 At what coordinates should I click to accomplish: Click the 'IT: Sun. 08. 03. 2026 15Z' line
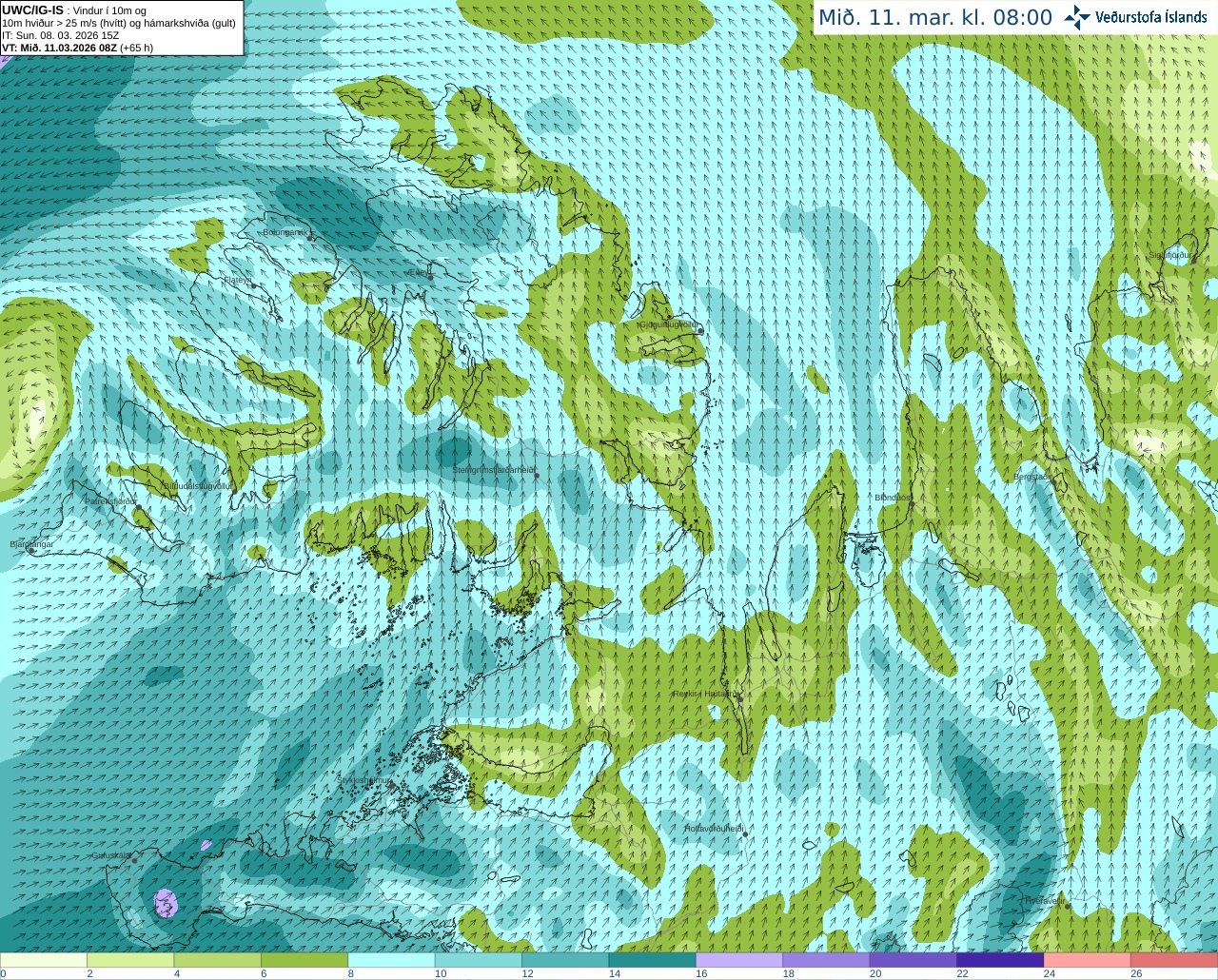tap(61, 35)
